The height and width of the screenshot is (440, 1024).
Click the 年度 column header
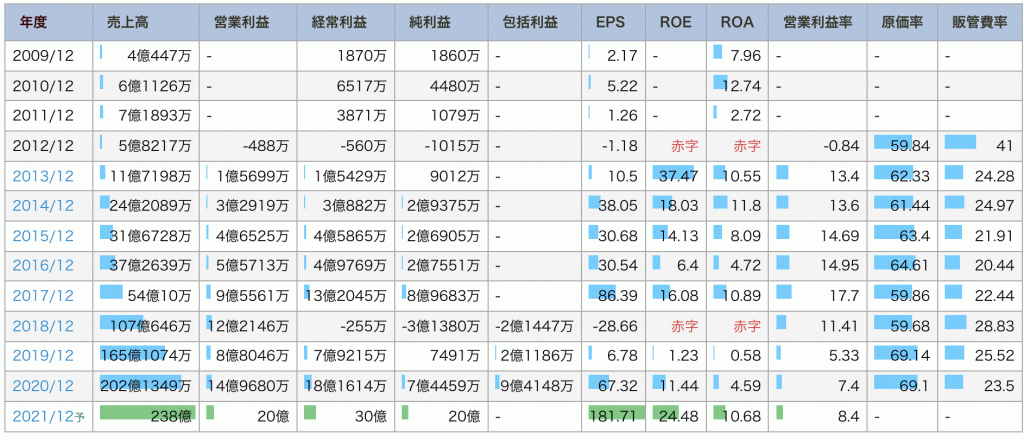40,22
